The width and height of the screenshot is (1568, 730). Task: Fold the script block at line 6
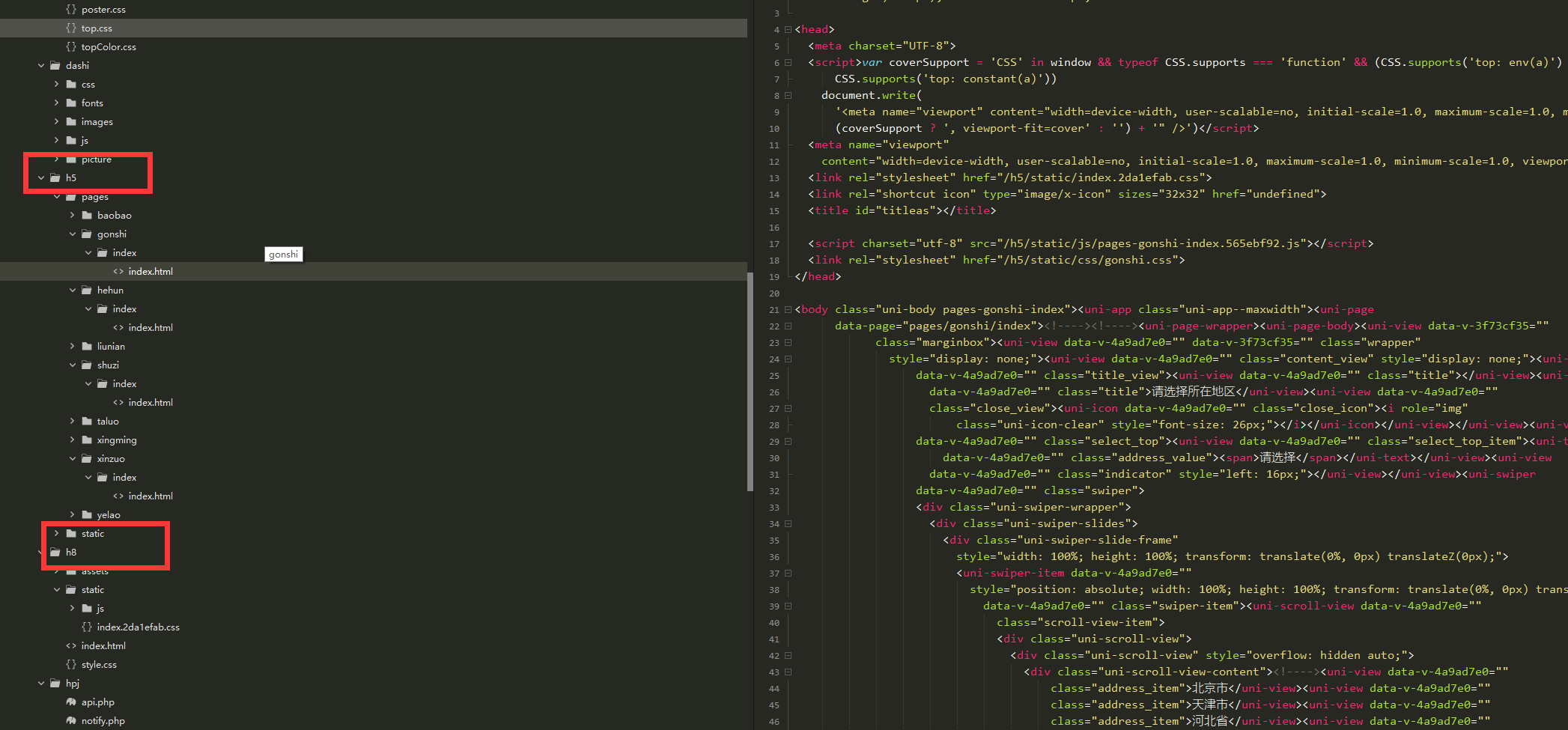(x=788, y=63)
